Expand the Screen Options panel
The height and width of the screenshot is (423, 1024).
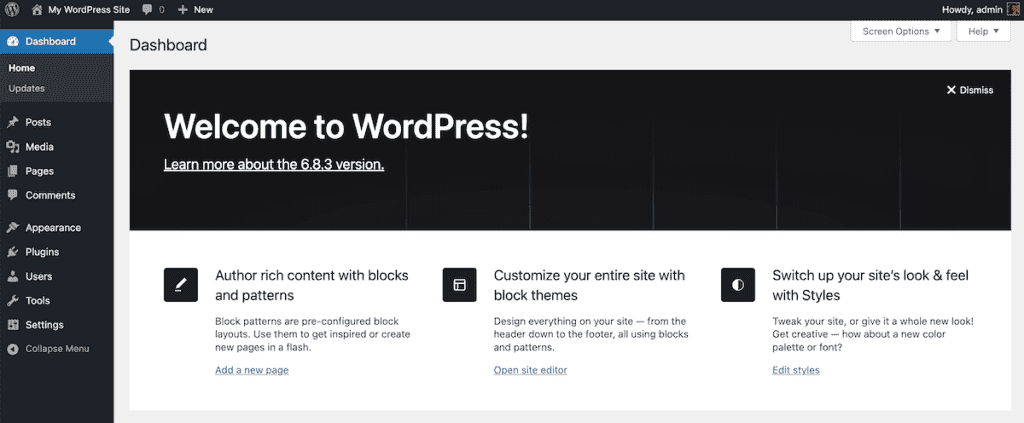pos(901,31)
